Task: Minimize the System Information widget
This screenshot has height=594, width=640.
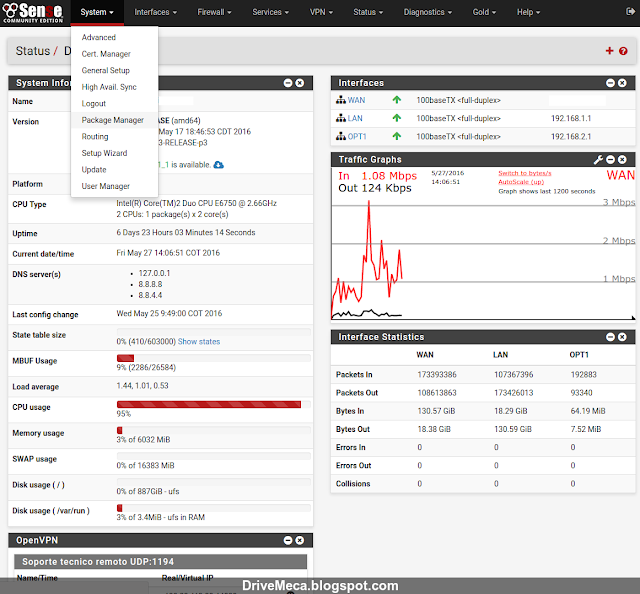Action: 288,83
